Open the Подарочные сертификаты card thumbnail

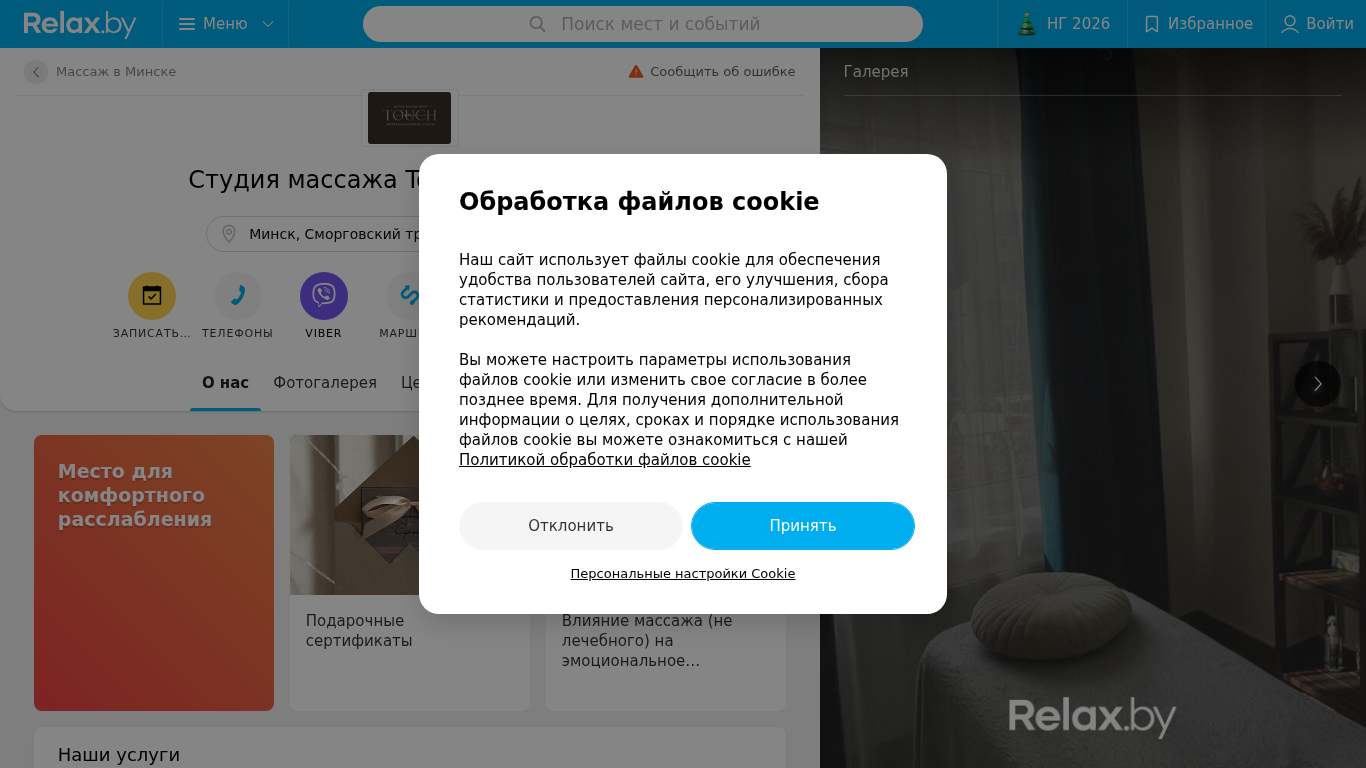[x=355, y=515]
